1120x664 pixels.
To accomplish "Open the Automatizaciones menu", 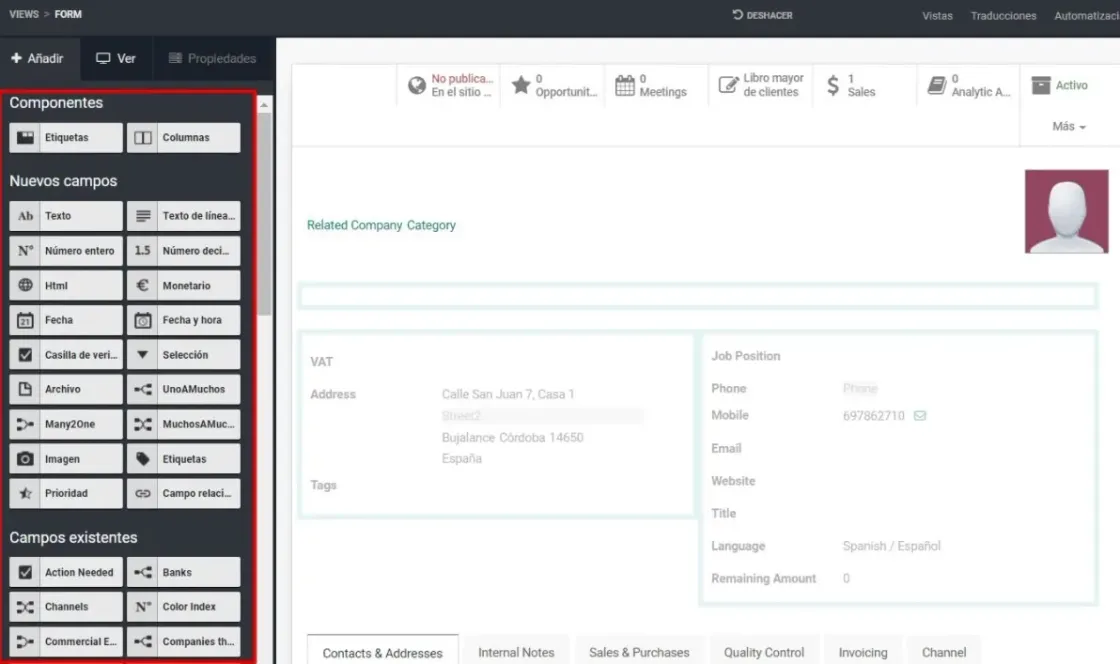I will tap(1086, 16).
